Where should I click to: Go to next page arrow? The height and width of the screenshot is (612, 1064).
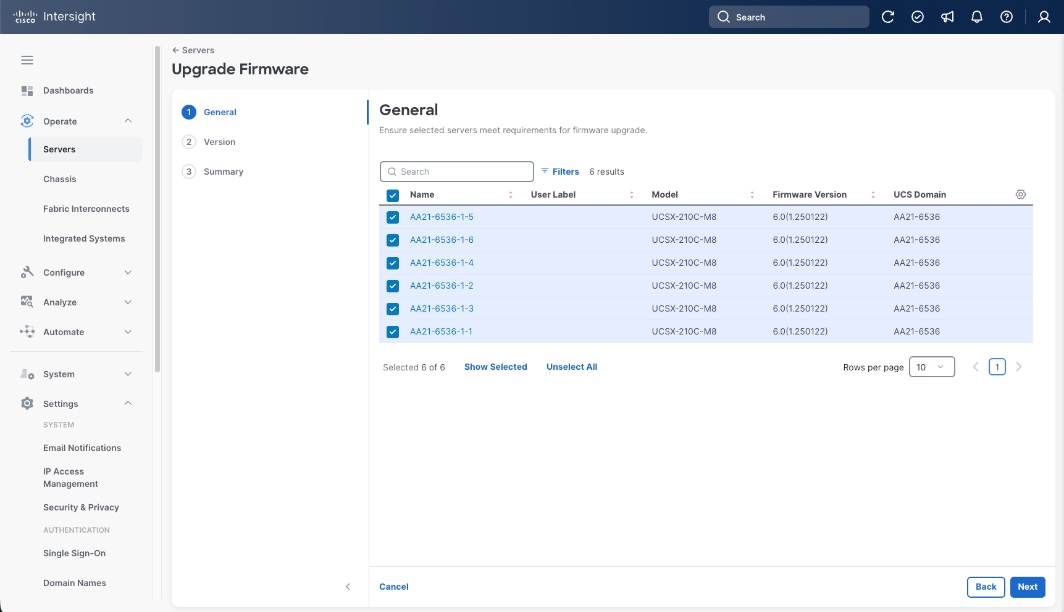pos(1019,367)
